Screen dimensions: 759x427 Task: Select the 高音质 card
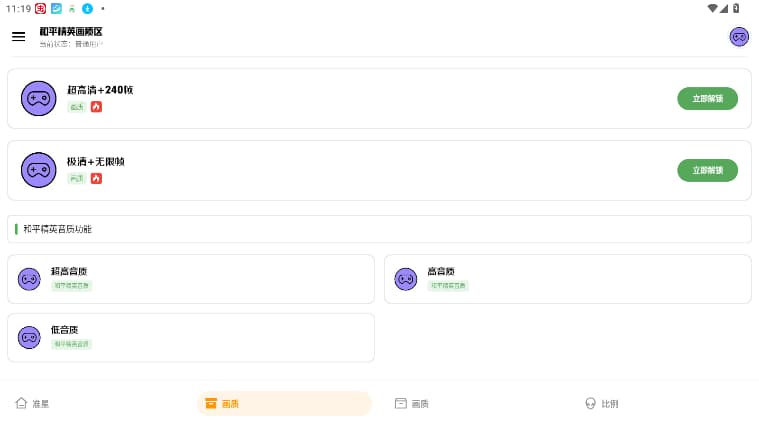point(568,279)
